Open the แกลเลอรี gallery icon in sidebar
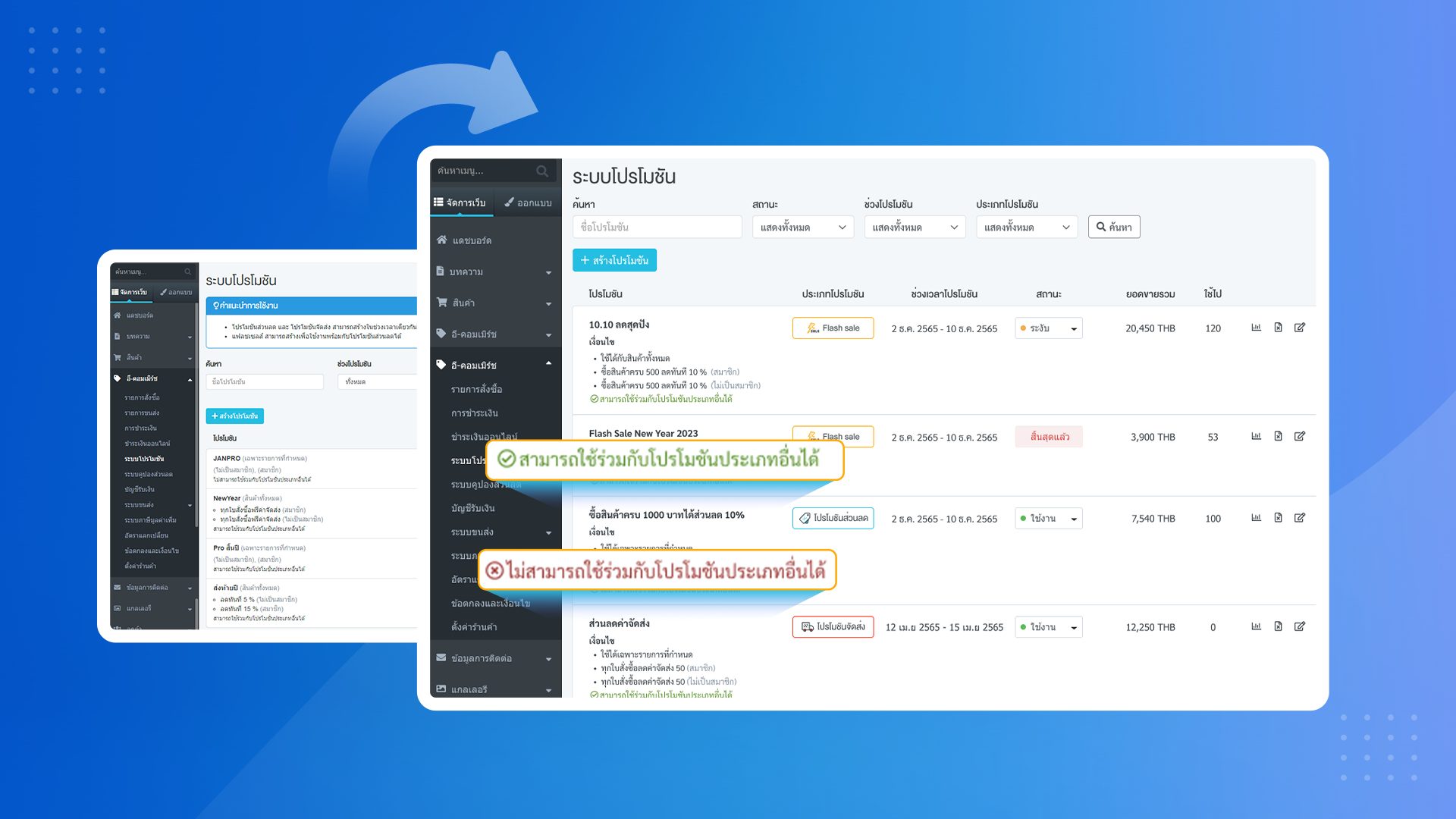1456x819 pixels. coord(441,689)
